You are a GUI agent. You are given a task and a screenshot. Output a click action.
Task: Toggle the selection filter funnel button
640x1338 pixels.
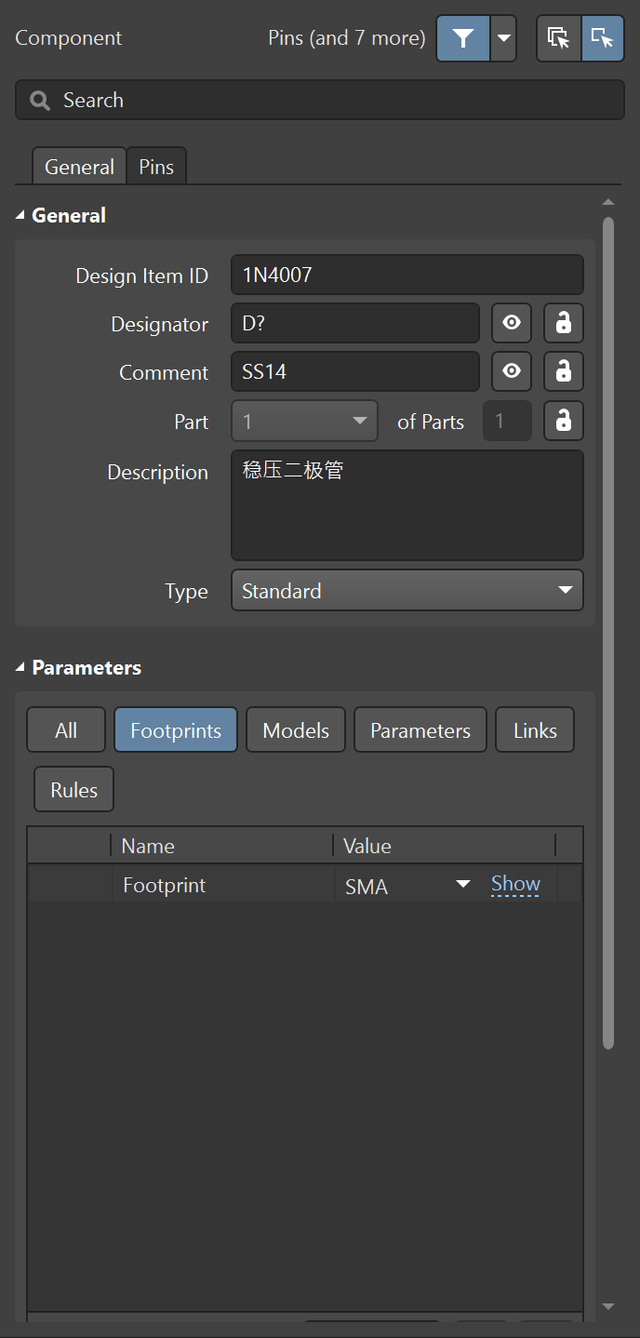point(462,39)
